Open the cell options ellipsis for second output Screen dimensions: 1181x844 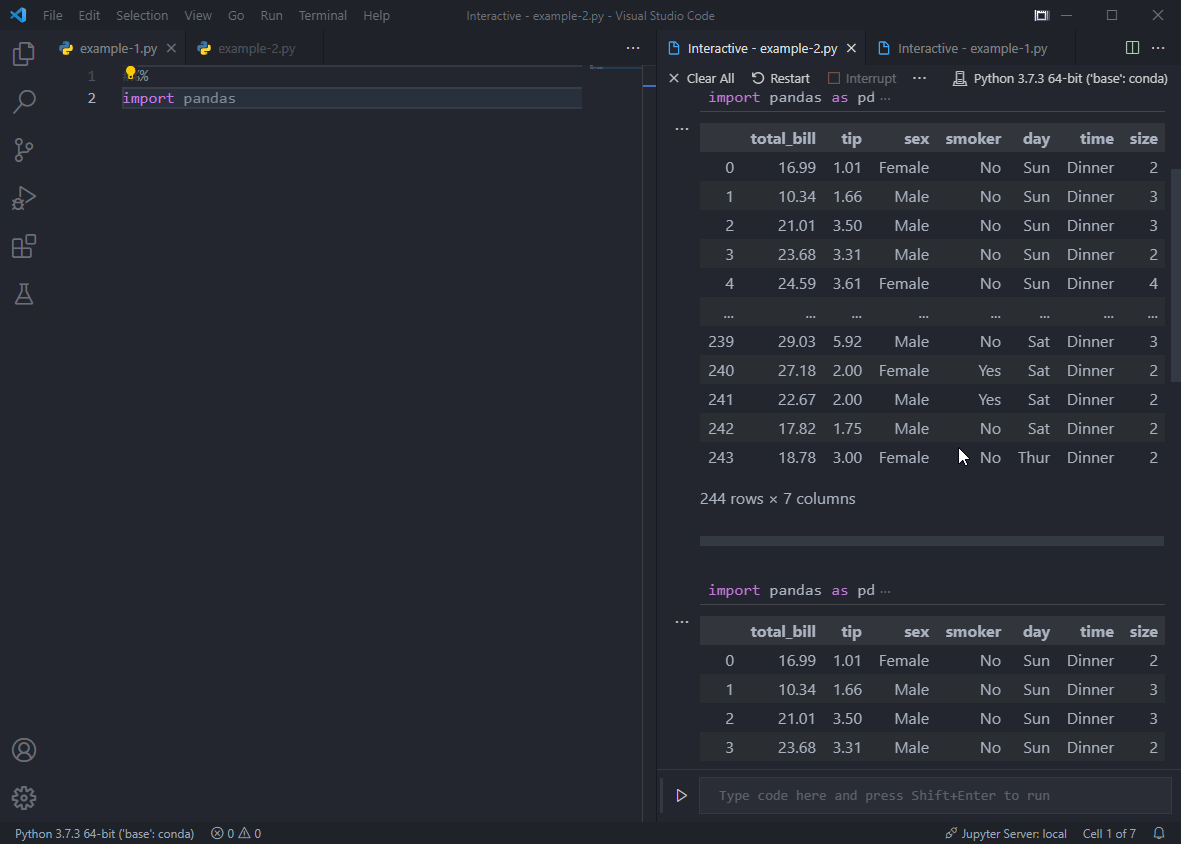(682, 622)
